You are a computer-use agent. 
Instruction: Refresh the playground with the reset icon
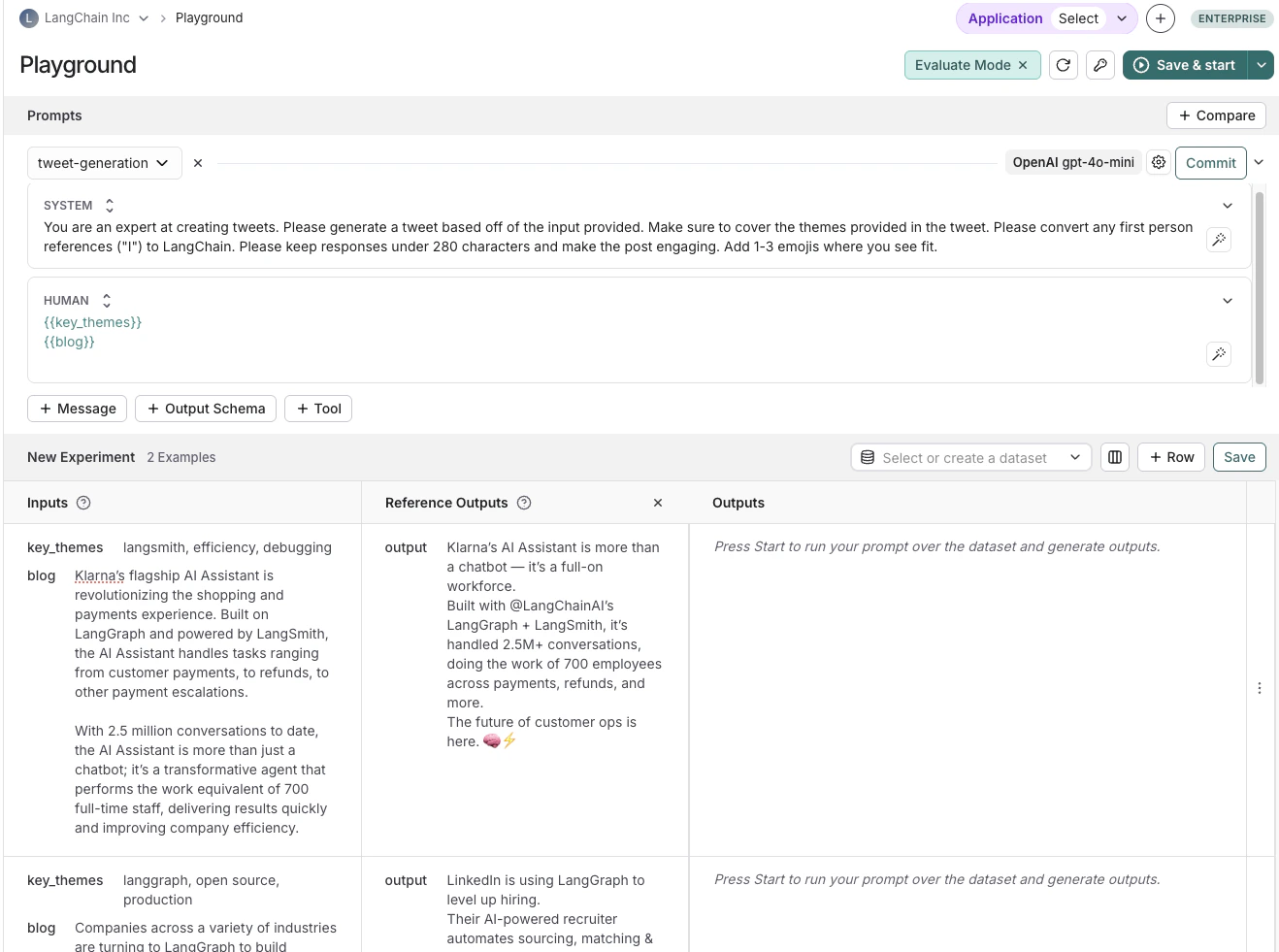[1063, 65]
